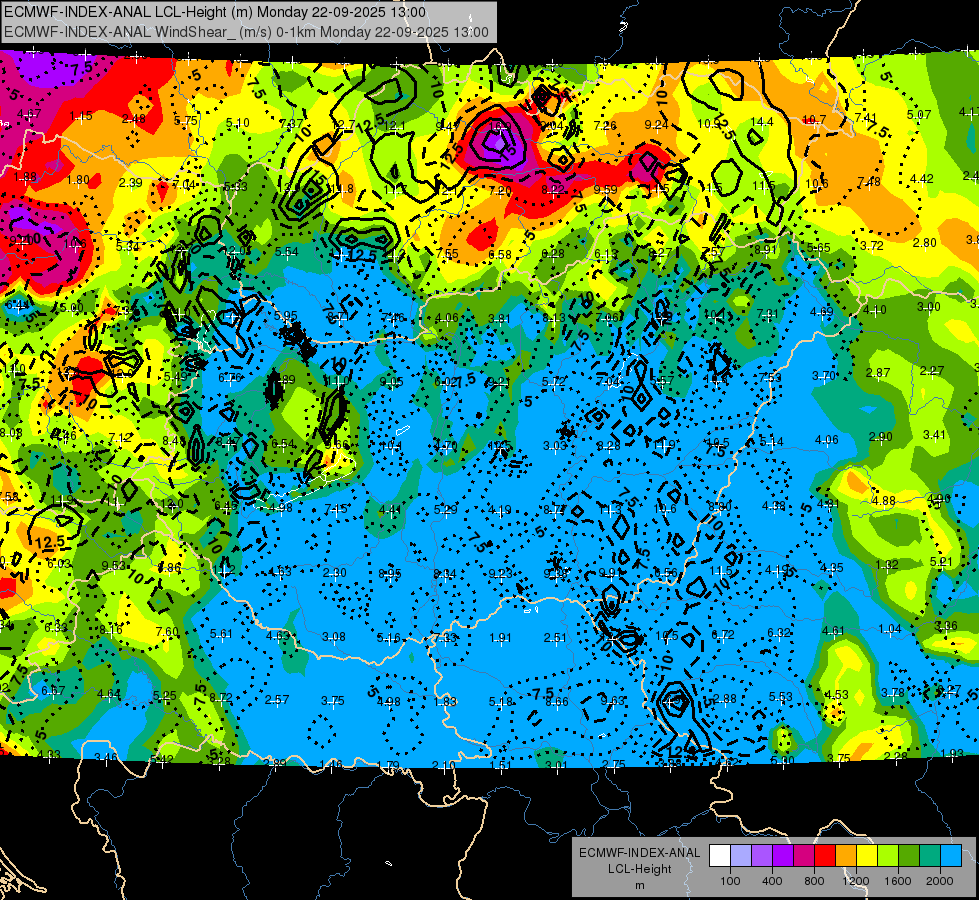
Task: Click the grid value '3.00'
Action: [928, 307]
